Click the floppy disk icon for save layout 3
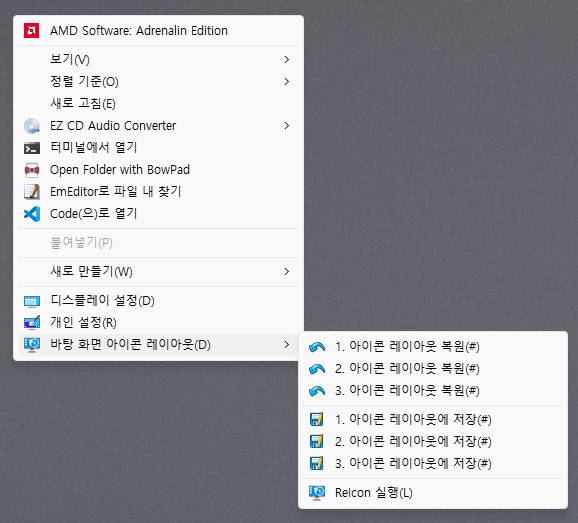The width and height of the screenshot is (578, 523). click(317, 463)
